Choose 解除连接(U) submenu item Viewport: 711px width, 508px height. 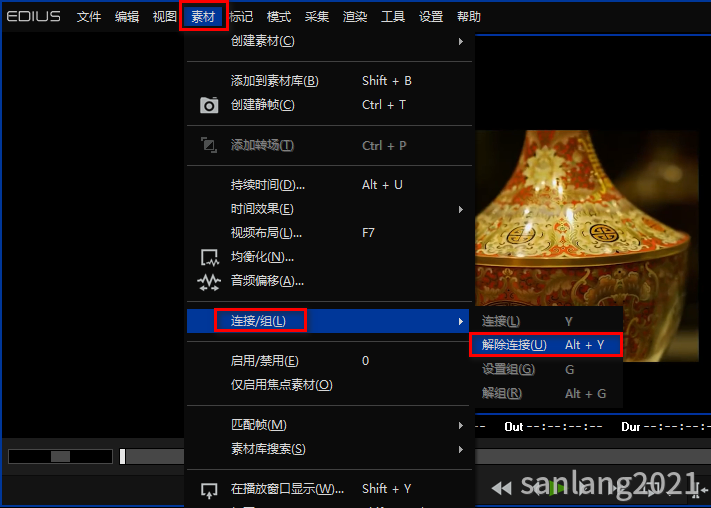[x=546, y=345]
